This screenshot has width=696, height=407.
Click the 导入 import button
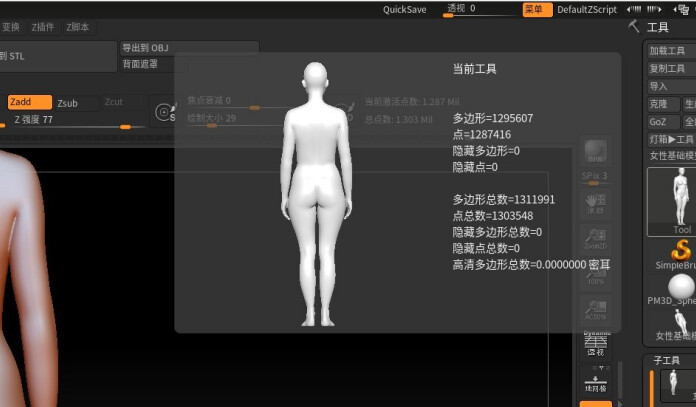click(671, 86)
